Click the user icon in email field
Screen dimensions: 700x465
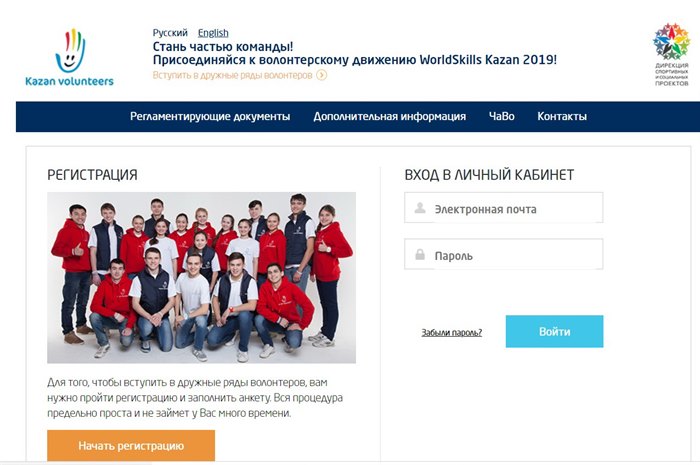tap(420, 208)
